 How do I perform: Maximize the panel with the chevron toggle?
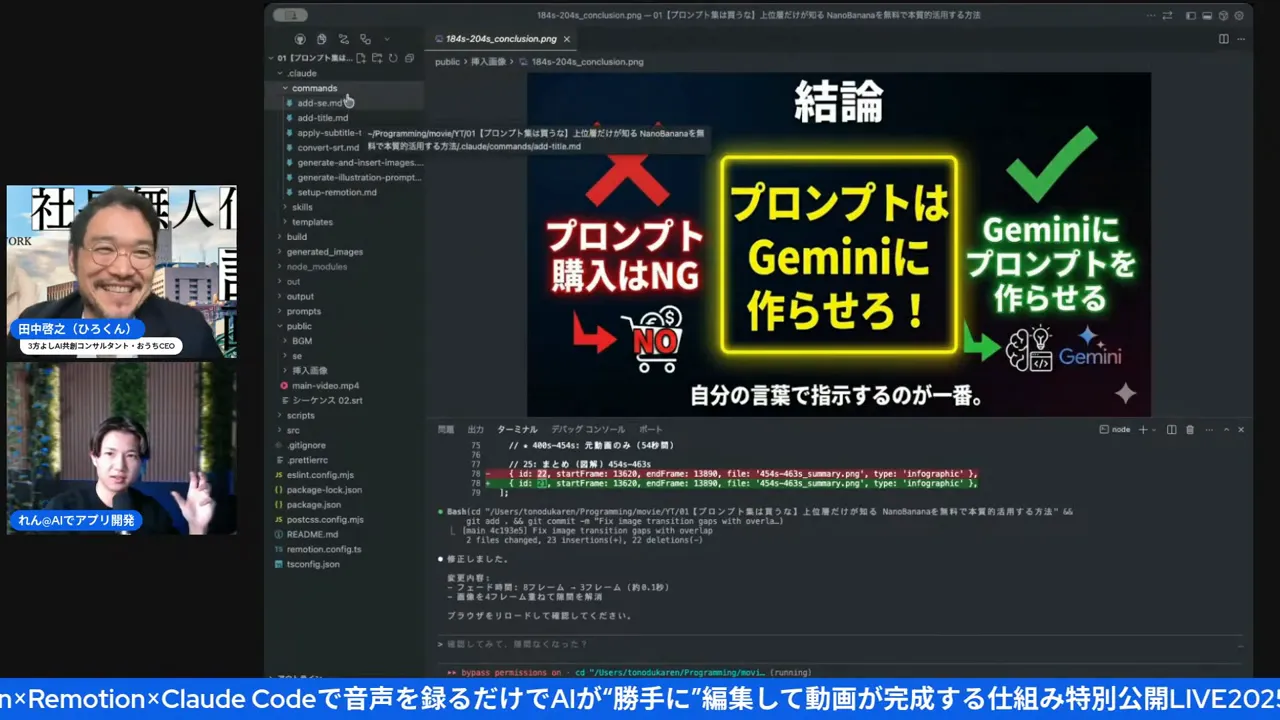point(1227,429)
